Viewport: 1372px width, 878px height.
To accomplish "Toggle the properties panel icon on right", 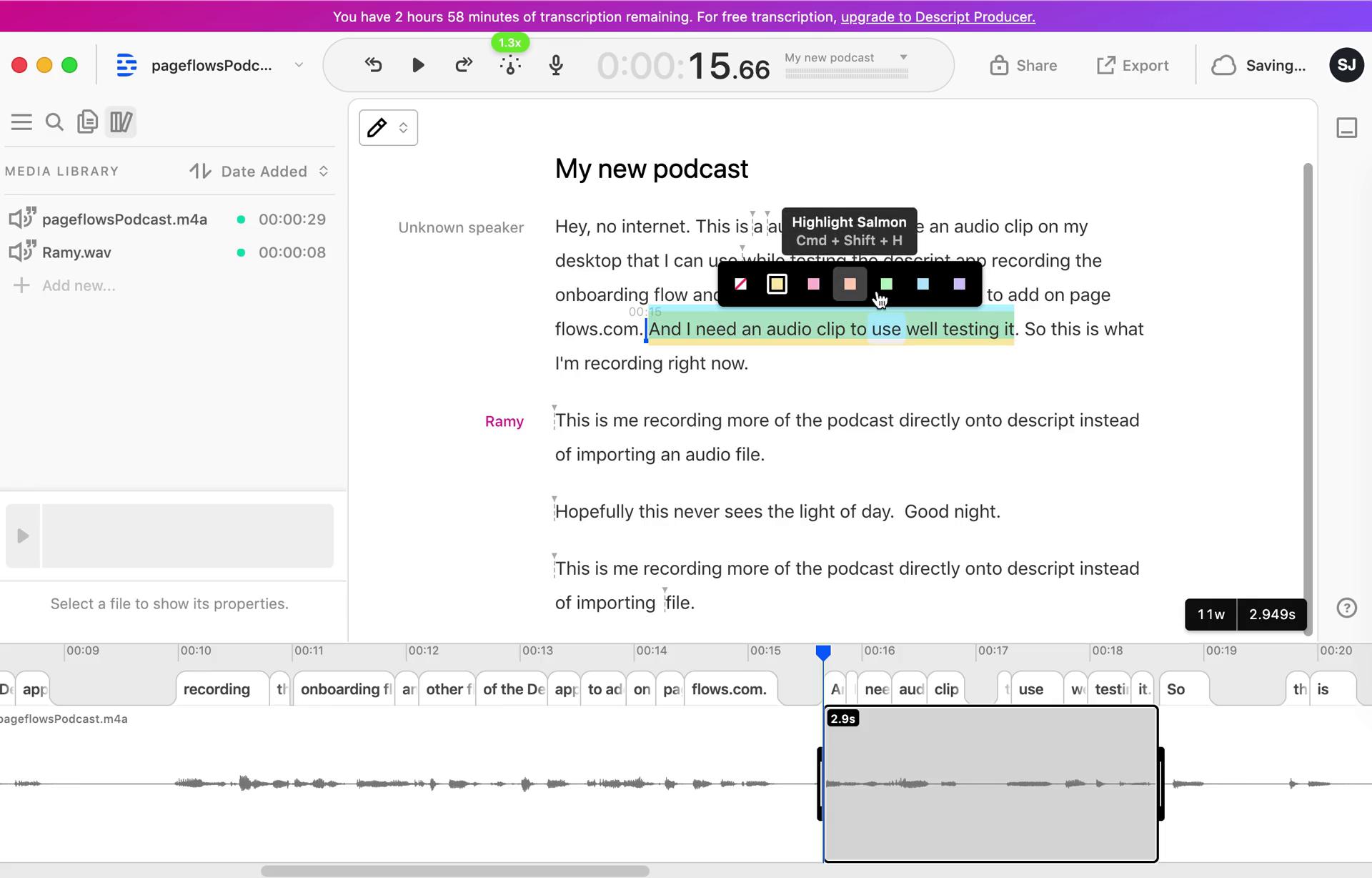I will coord(1346,128).
